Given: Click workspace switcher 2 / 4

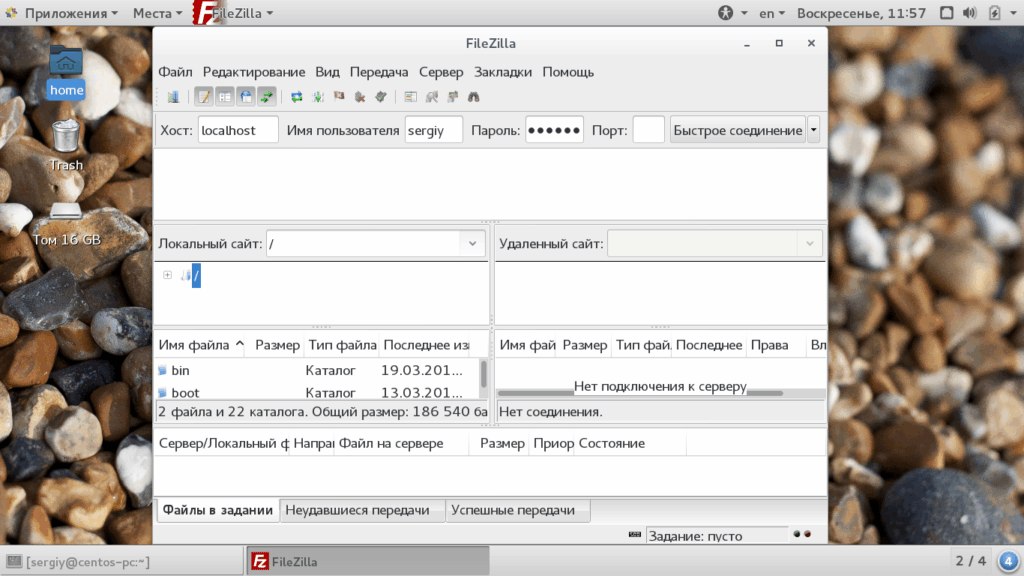Looking at the screenshot, I should [x=970, y=561].
